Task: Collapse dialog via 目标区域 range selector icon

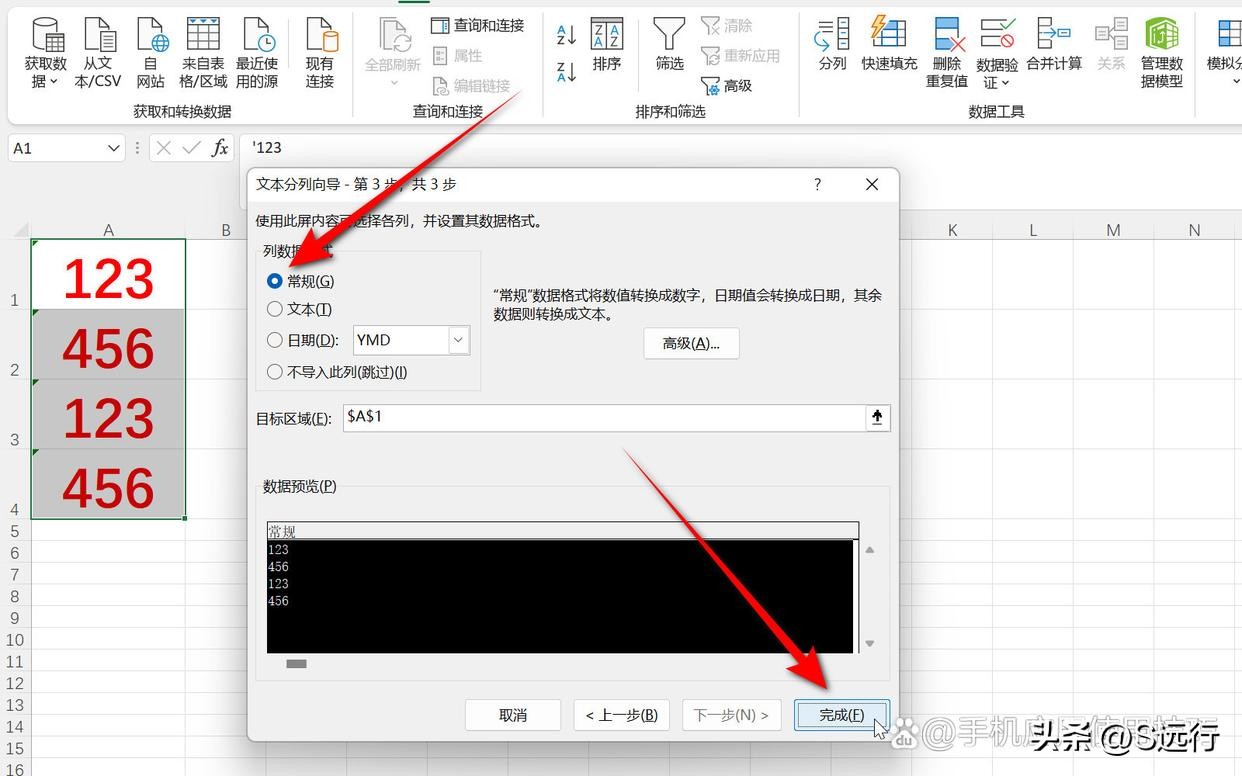Action: 877,418
